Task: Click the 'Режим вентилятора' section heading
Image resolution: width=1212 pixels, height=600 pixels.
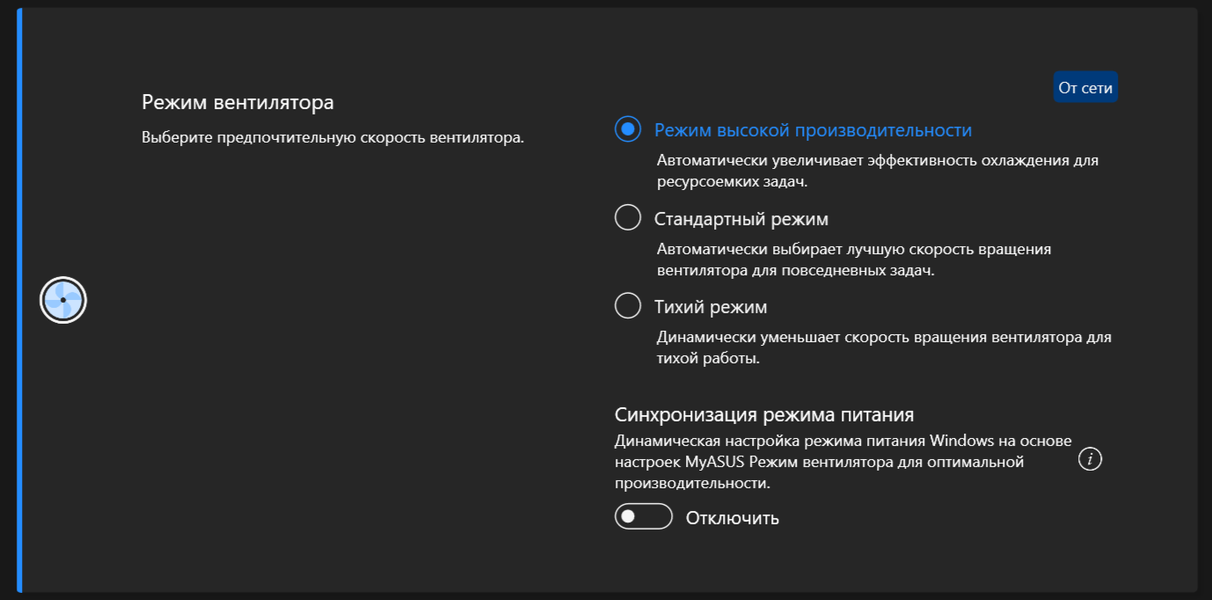Action: click(238, 102)
